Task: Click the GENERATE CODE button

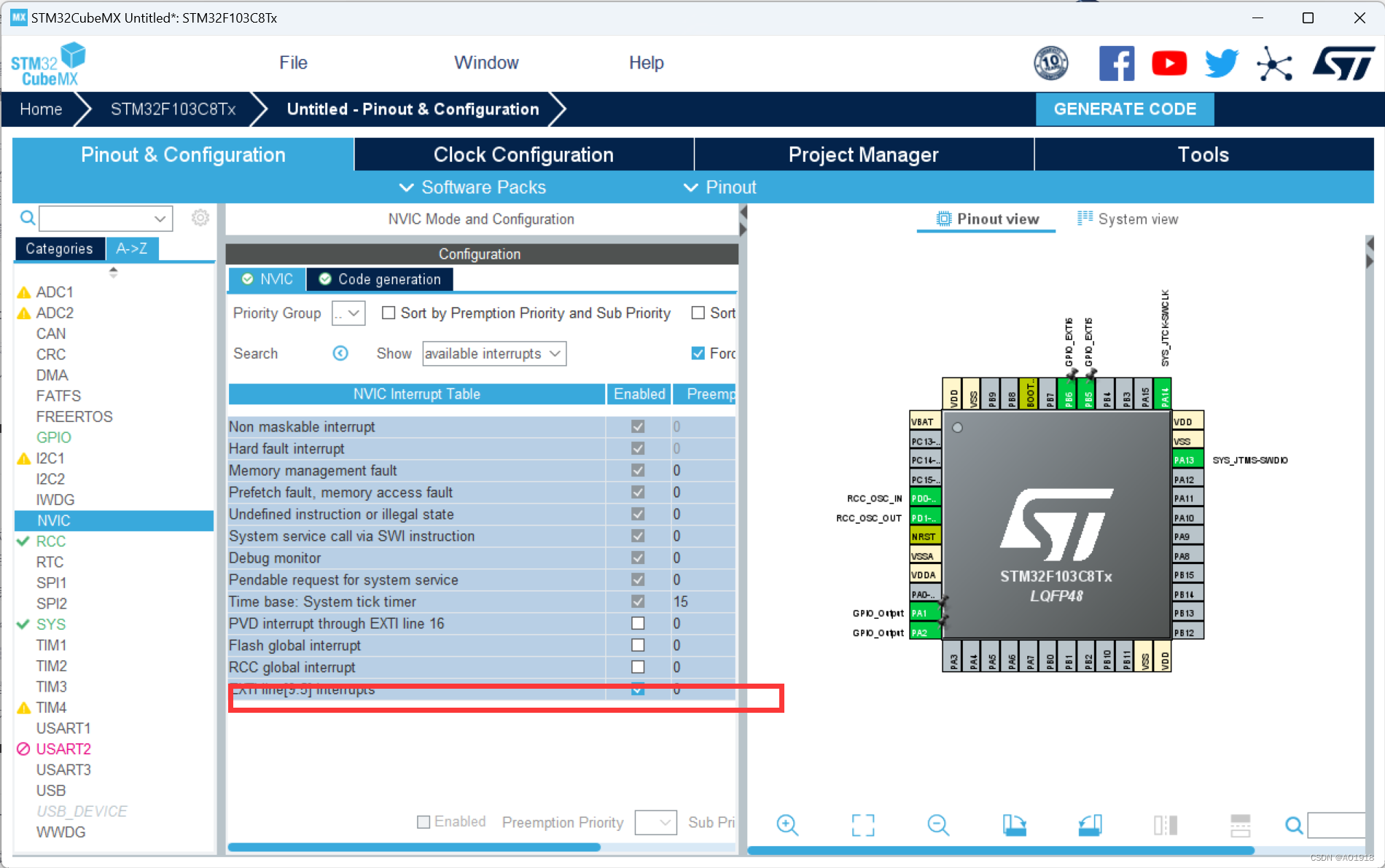Action: tap(1125, 109)
